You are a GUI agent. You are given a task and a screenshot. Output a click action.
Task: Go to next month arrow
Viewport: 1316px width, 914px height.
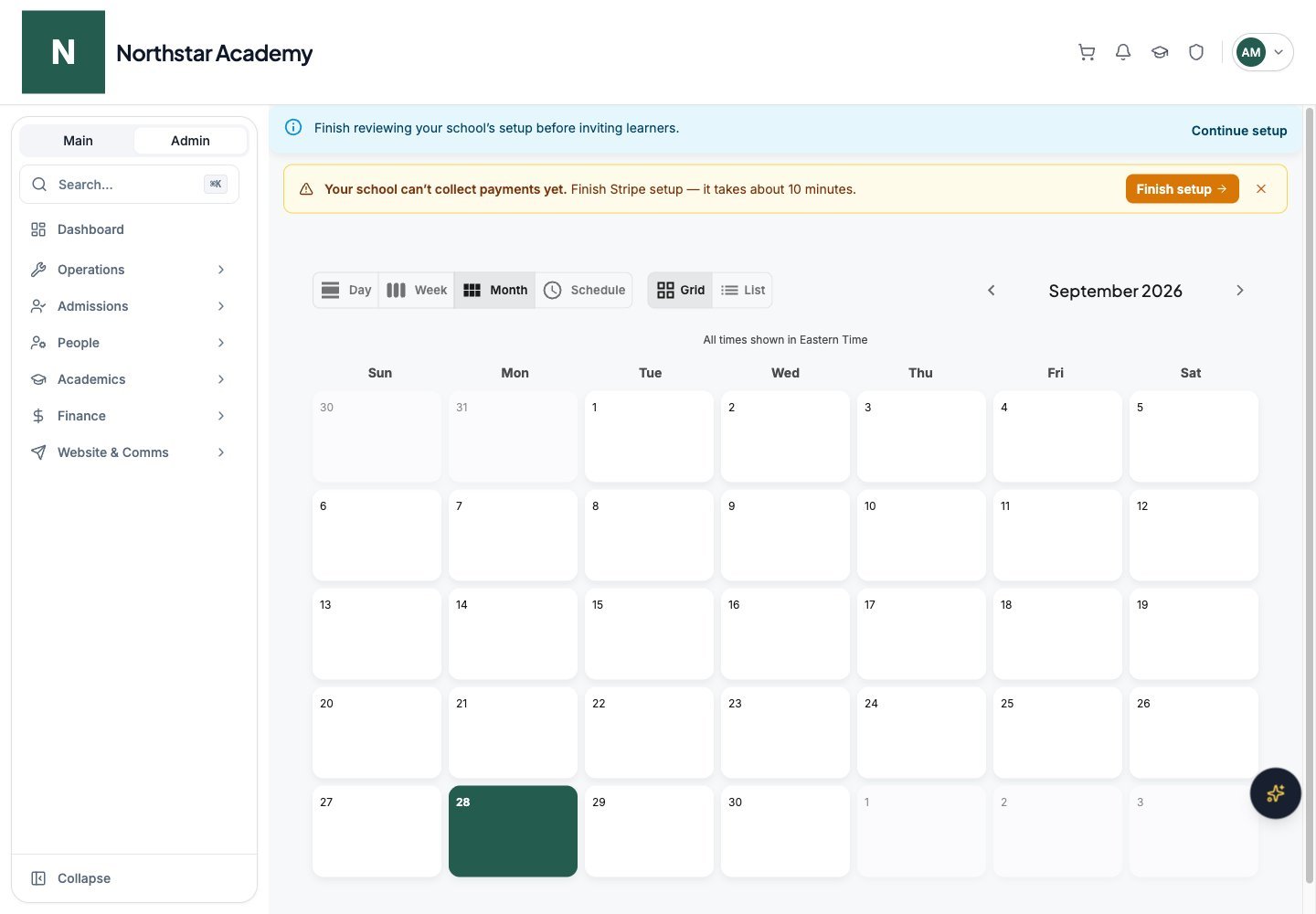1240,291
